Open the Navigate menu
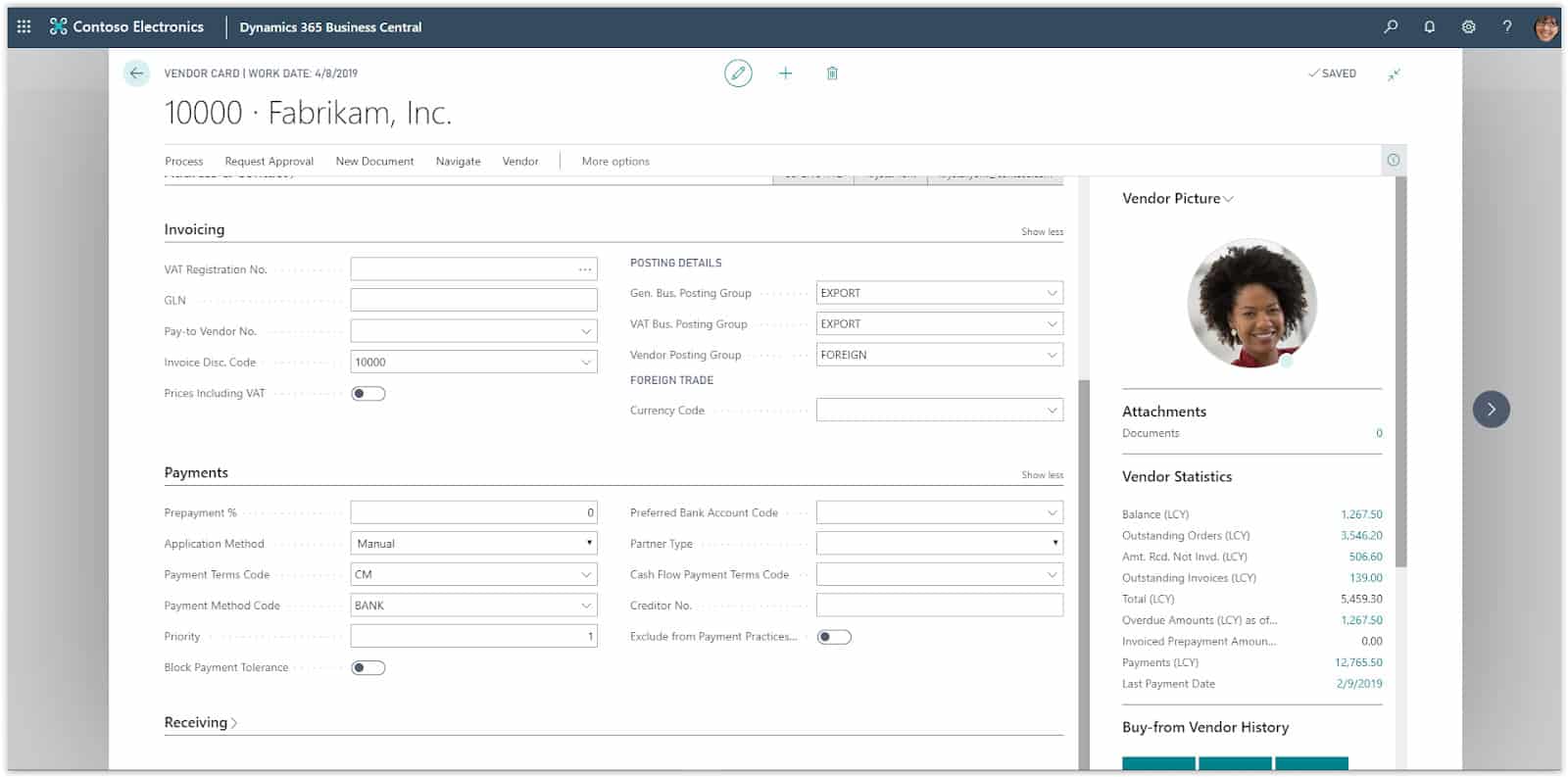The width and height of the screenshot is (1568, 777). [458, 161]
